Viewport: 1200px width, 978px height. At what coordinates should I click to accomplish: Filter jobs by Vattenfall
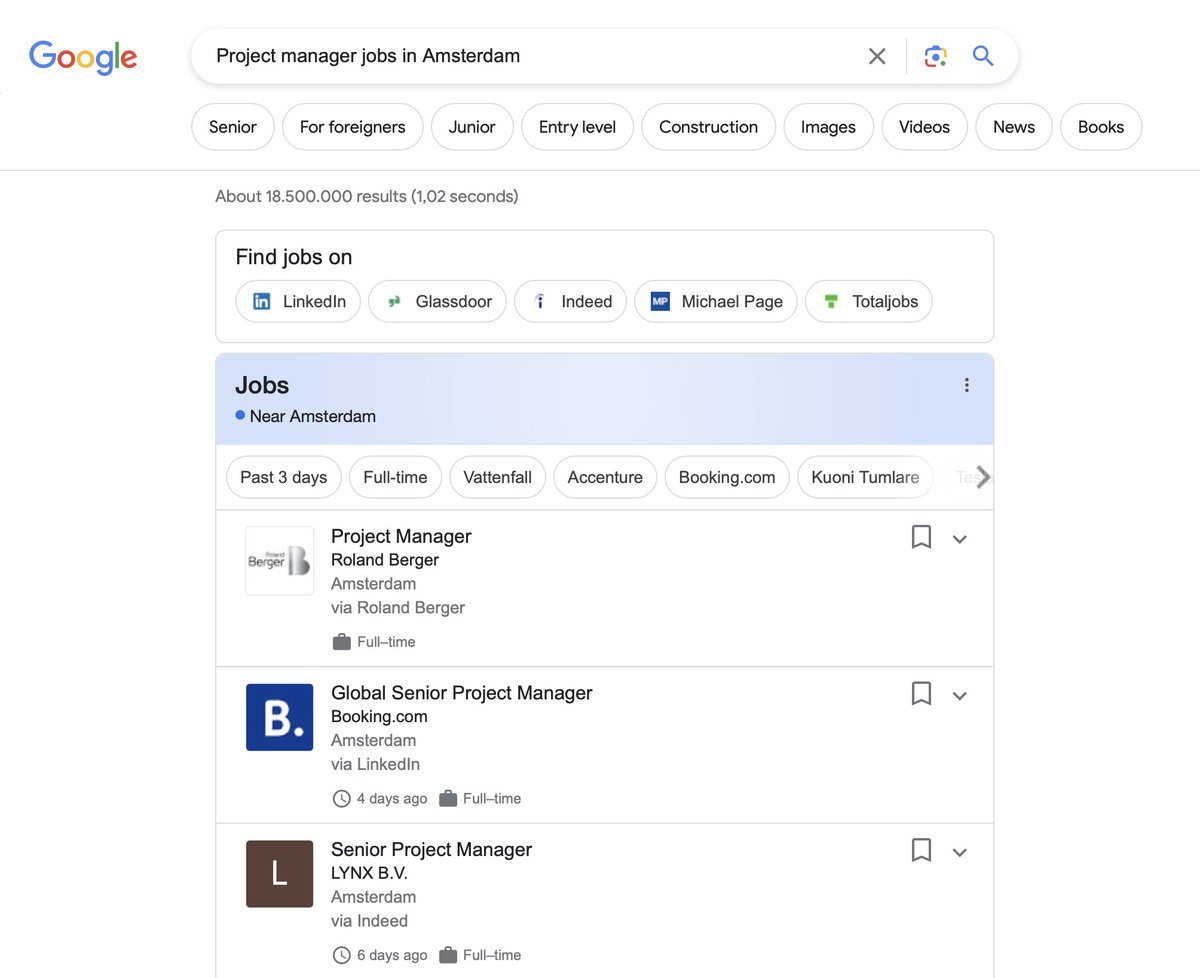pos(497,477)
